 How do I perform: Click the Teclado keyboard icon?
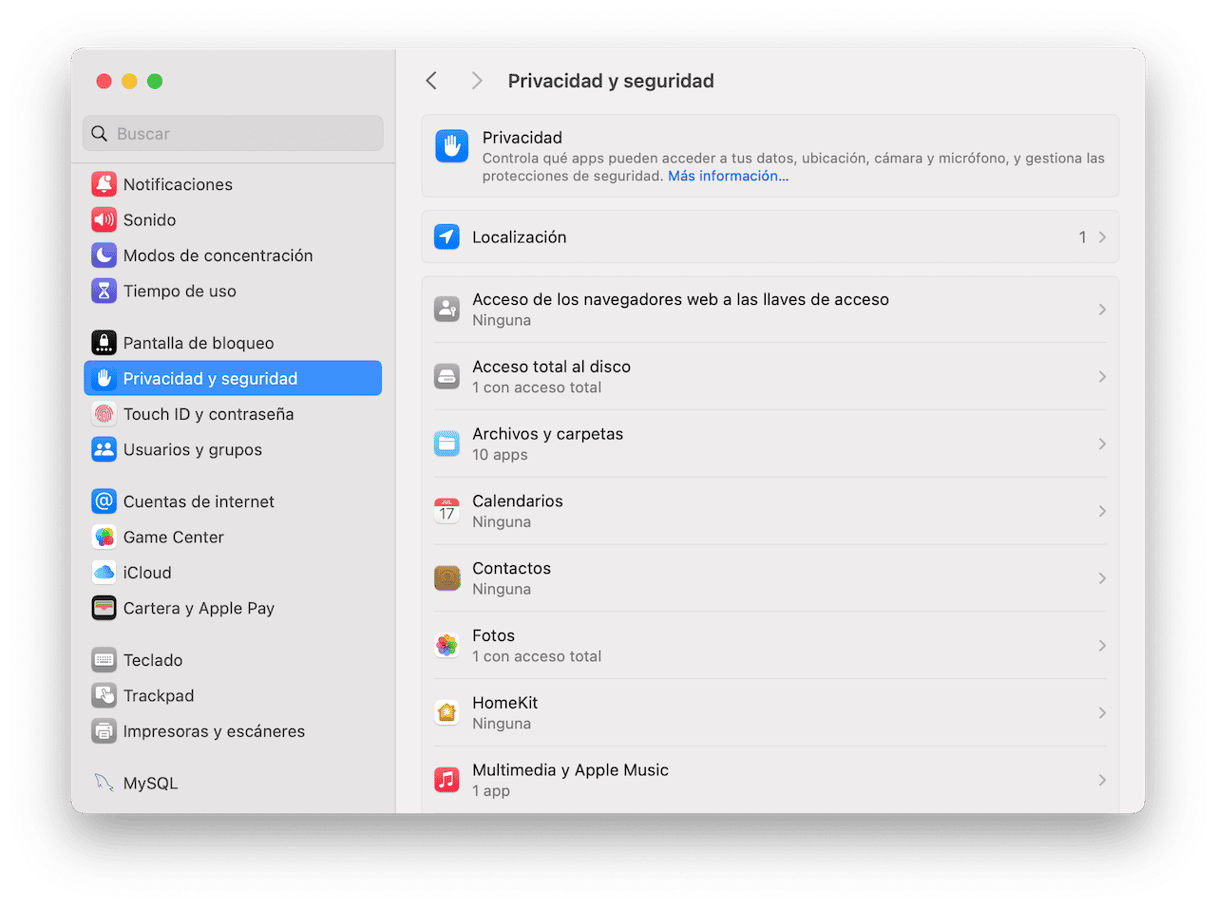click(x=104, y=660)
